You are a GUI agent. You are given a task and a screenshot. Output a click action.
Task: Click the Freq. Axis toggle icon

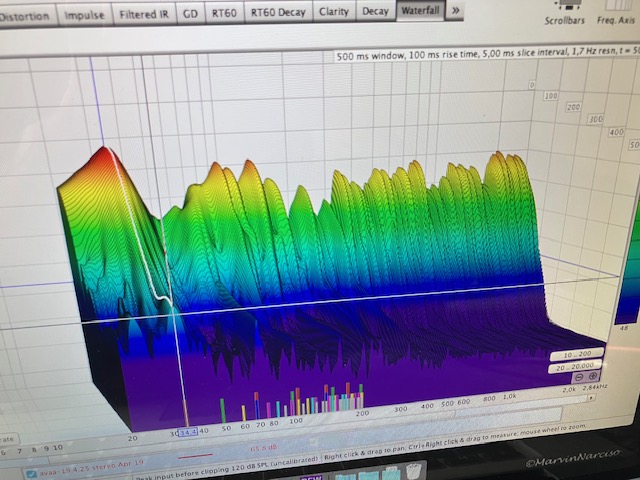pos(620,5)
